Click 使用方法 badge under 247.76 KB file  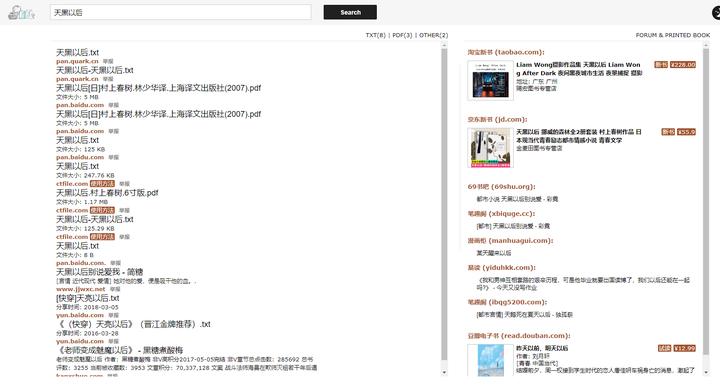pos(102,184)
